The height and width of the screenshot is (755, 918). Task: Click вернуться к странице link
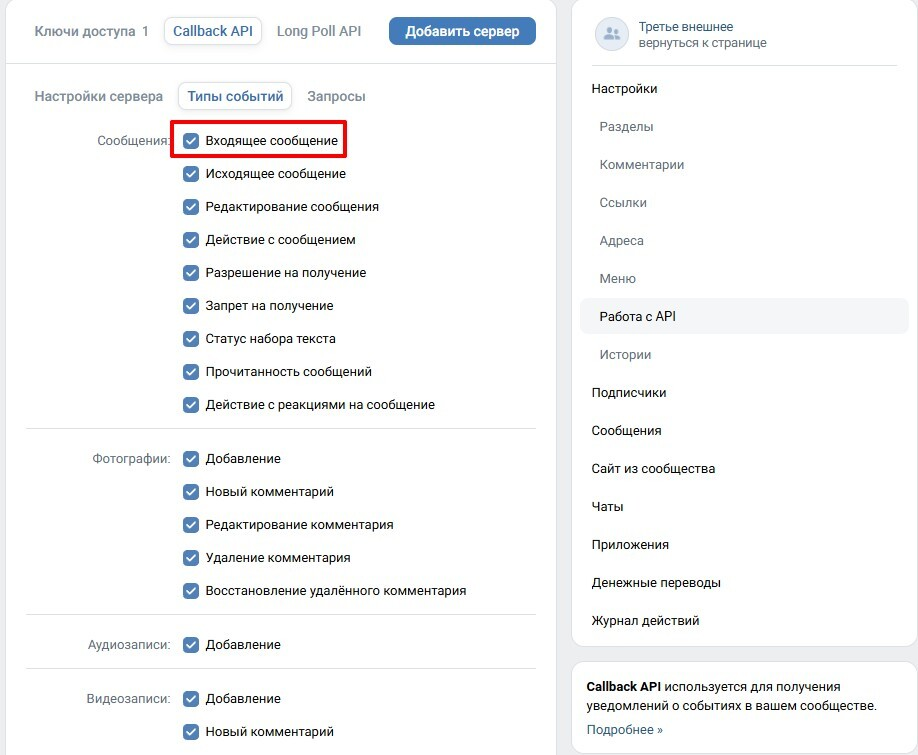(702, 43)
